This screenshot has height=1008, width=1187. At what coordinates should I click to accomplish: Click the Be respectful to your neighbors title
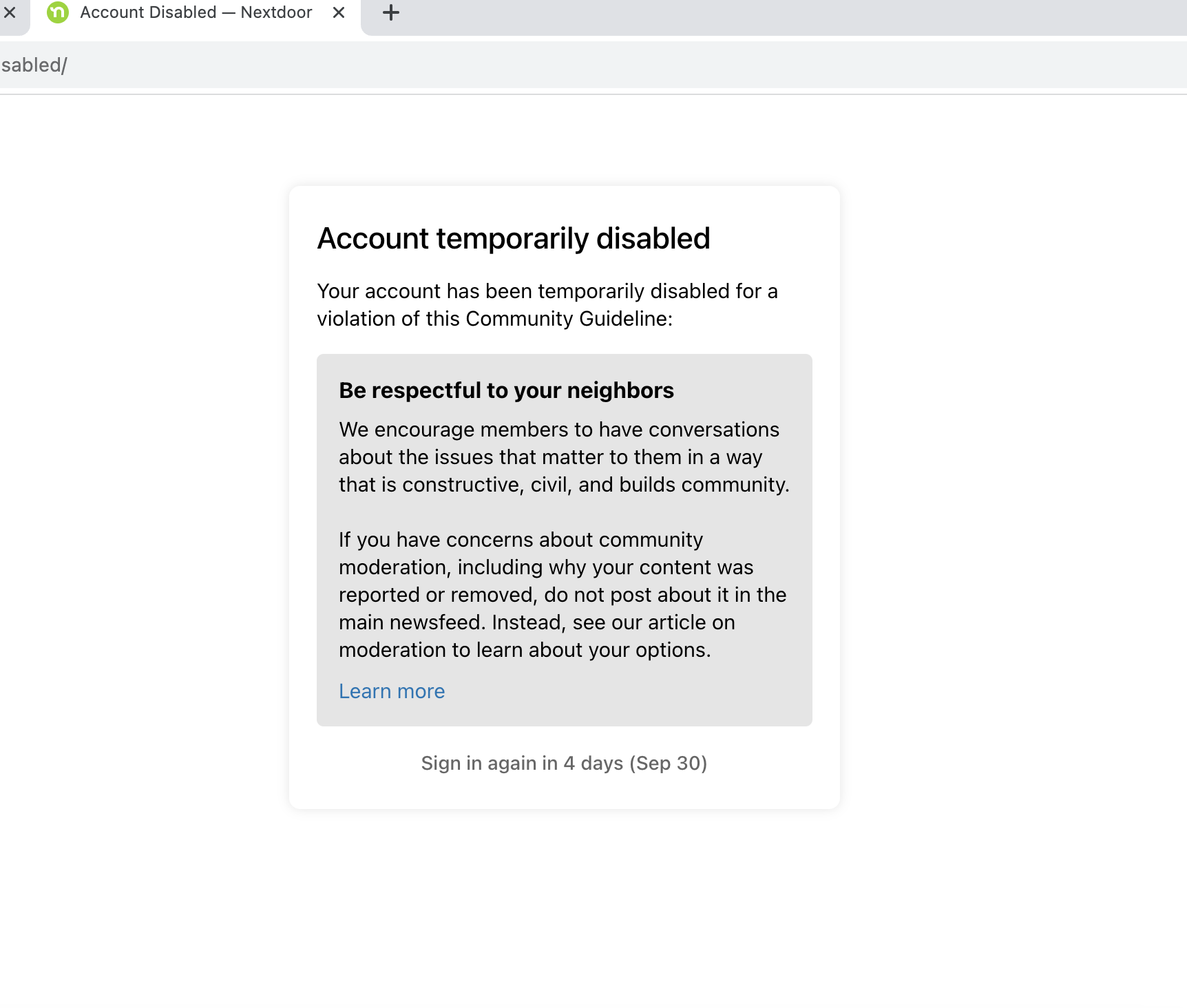coord(506,390)
